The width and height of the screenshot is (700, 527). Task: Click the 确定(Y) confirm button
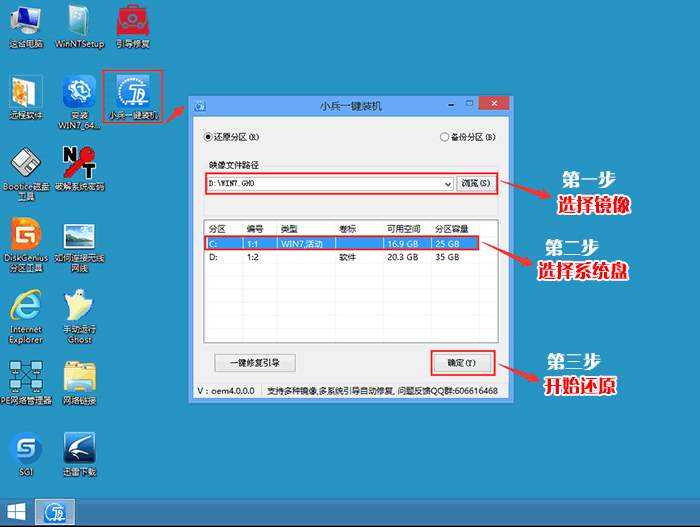tap(462, 363)
